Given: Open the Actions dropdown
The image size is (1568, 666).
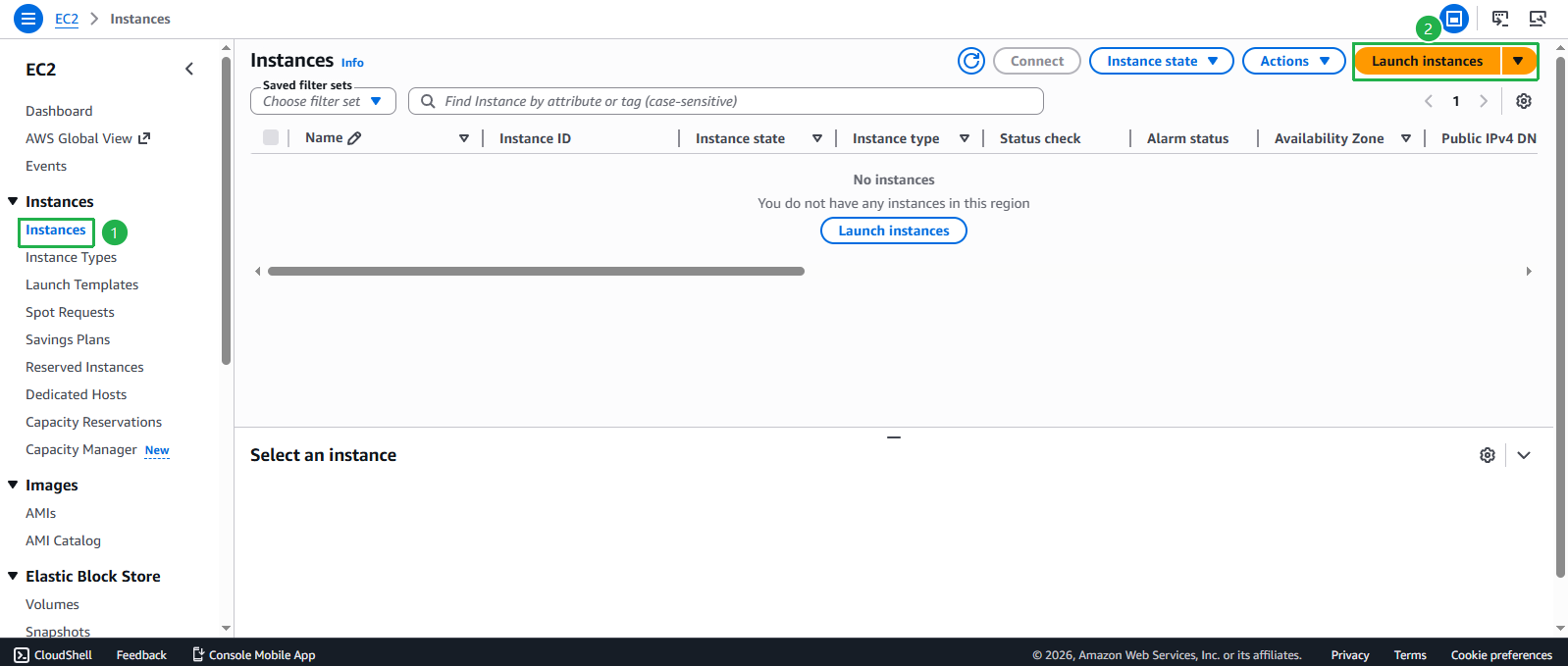Looking at the screenshot, I should 1294,61.
